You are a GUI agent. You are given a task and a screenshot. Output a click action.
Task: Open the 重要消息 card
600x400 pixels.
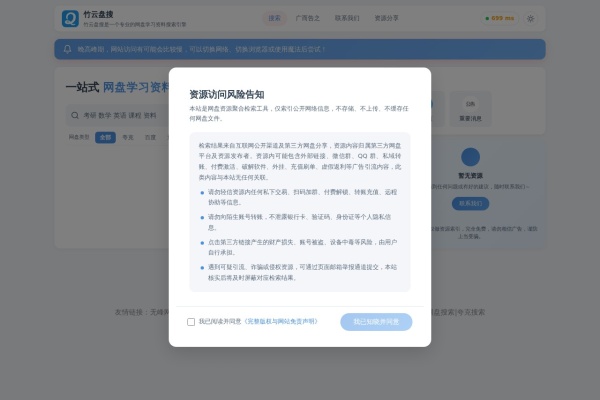470,109
